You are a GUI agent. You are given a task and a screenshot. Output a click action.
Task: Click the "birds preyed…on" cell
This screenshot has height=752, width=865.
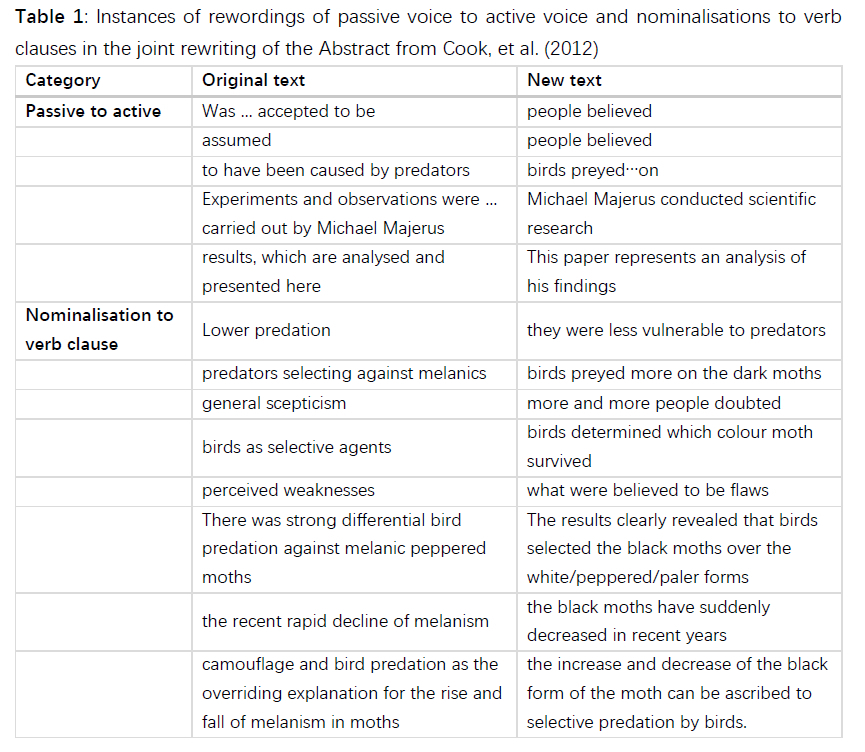tap(593, 170)
